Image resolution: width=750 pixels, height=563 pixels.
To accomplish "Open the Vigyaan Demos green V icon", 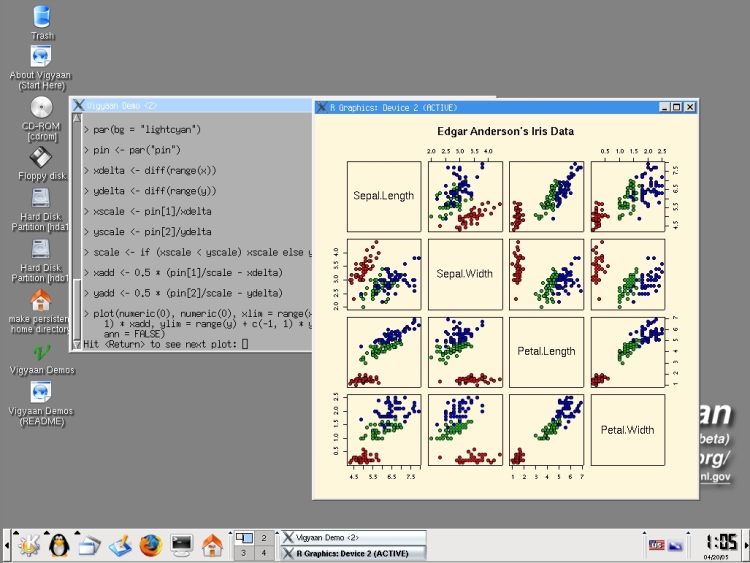I will click(41, 352).
